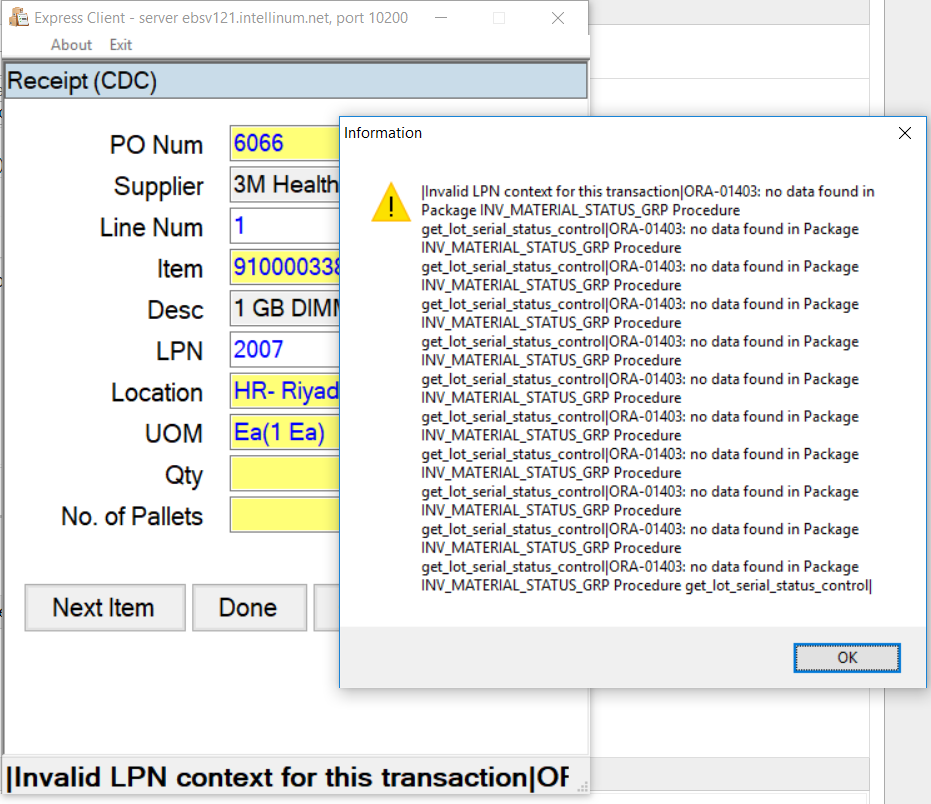Open the Exit menu
Screen dimensions: 931x804
121,45
